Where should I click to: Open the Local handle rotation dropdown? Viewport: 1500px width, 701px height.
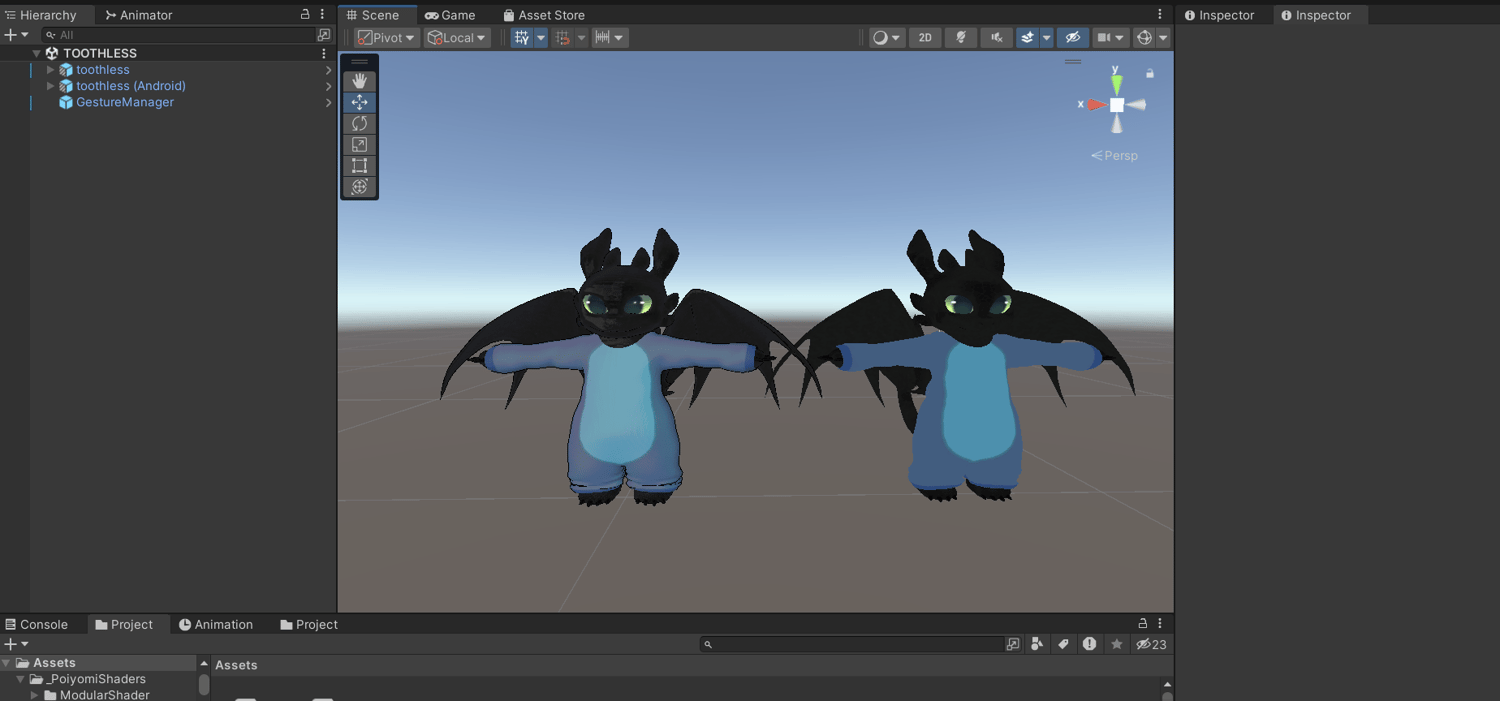tap(457, 38)
